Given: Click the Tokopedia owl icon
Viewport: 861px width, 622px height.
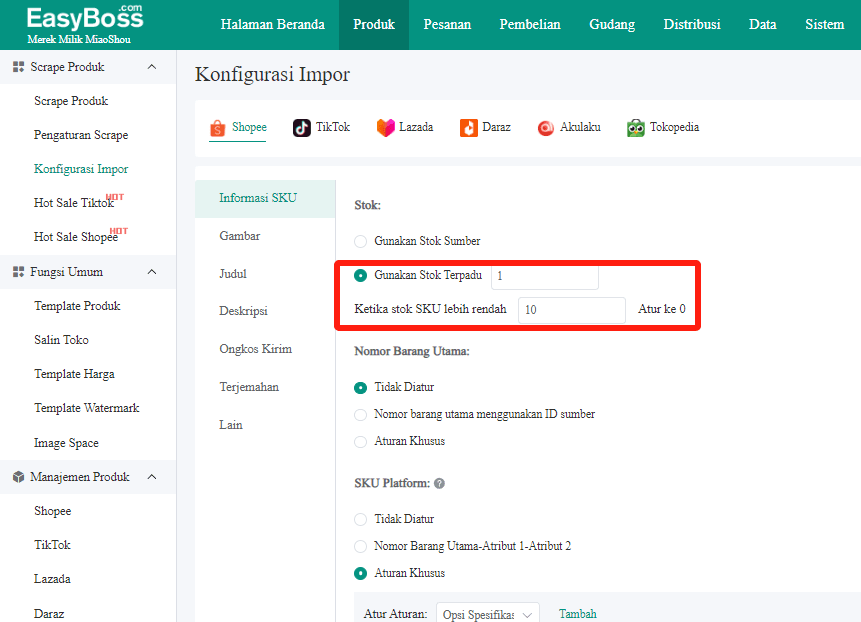Looking at the screenshot, I should click(636, 128).
